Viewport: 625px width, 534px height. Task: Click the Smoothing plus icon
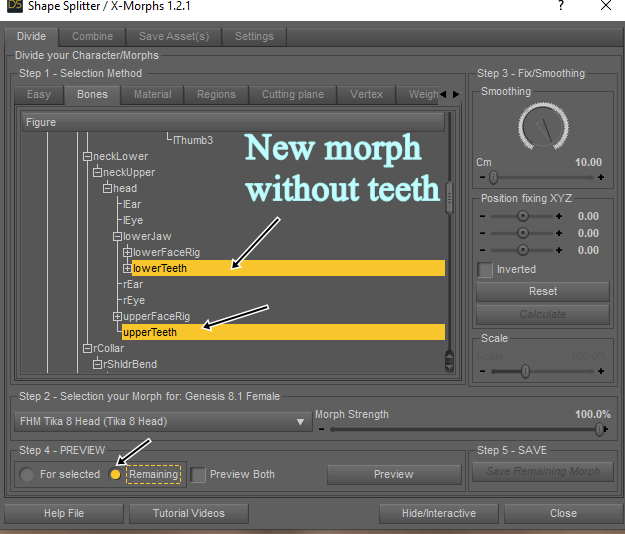(x=601, y=177)
